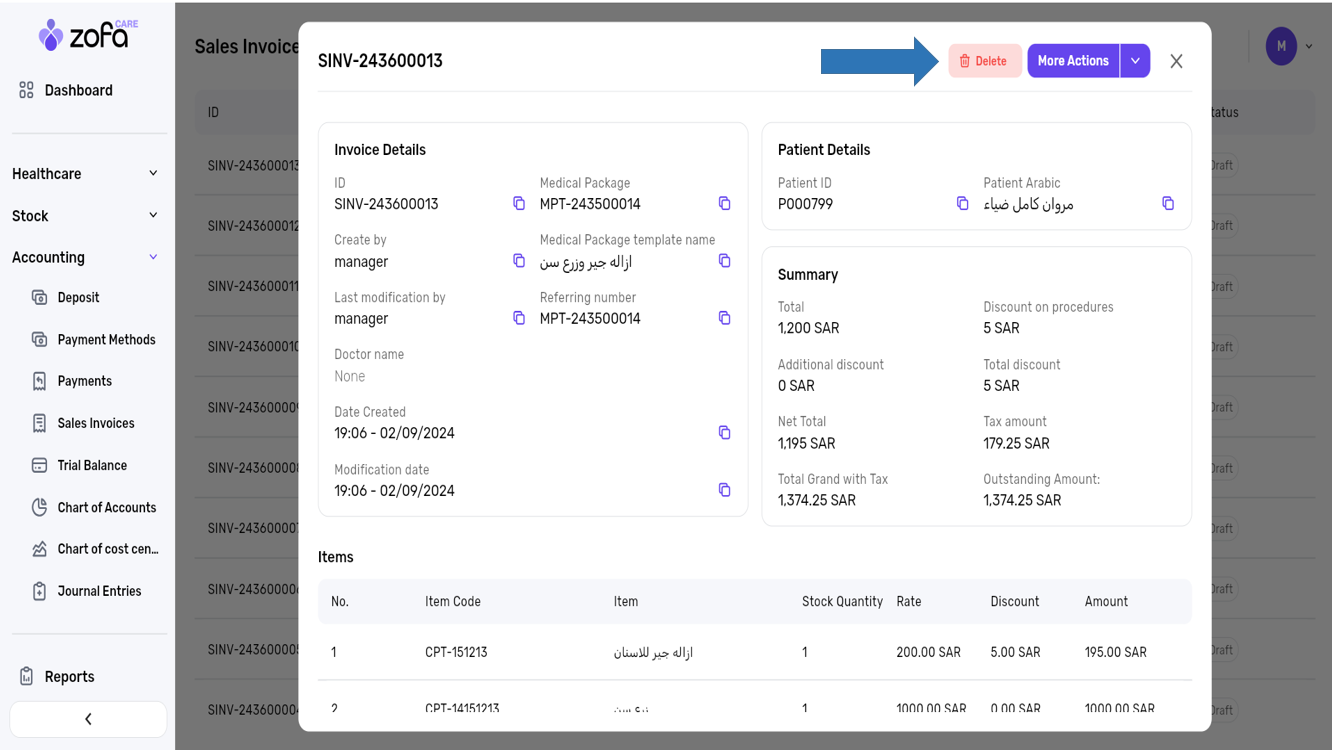Copy the Medical Package template name

click(725, 261)
